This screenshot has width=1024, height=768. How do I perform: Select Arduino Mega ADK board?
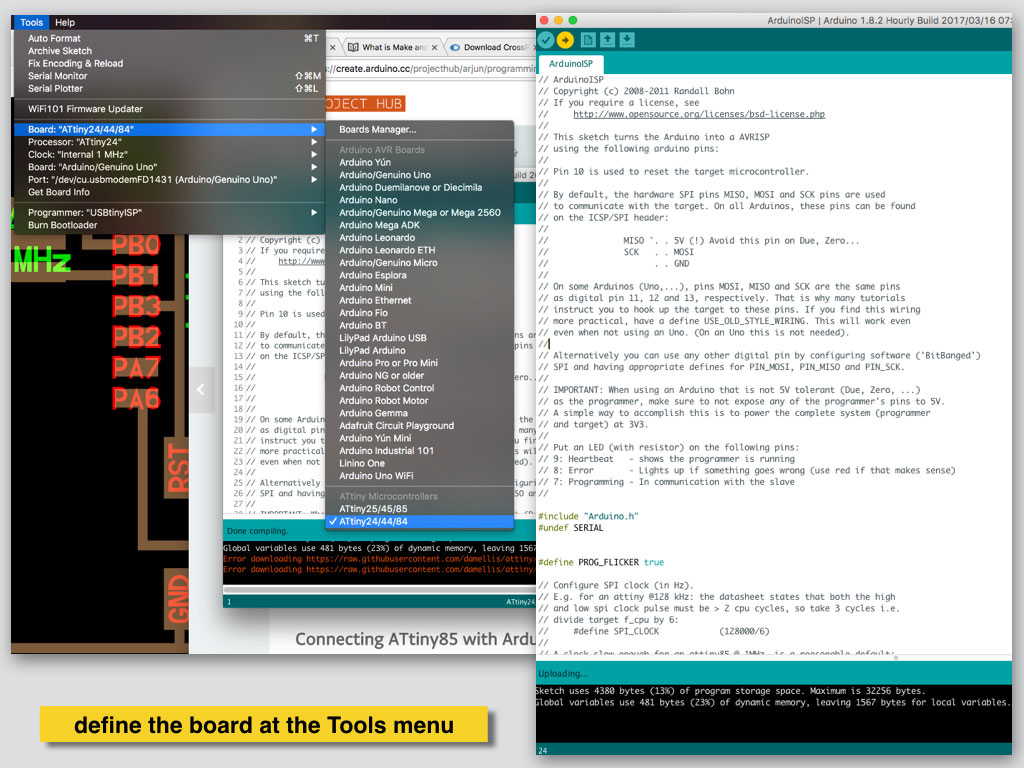point(419,225)
